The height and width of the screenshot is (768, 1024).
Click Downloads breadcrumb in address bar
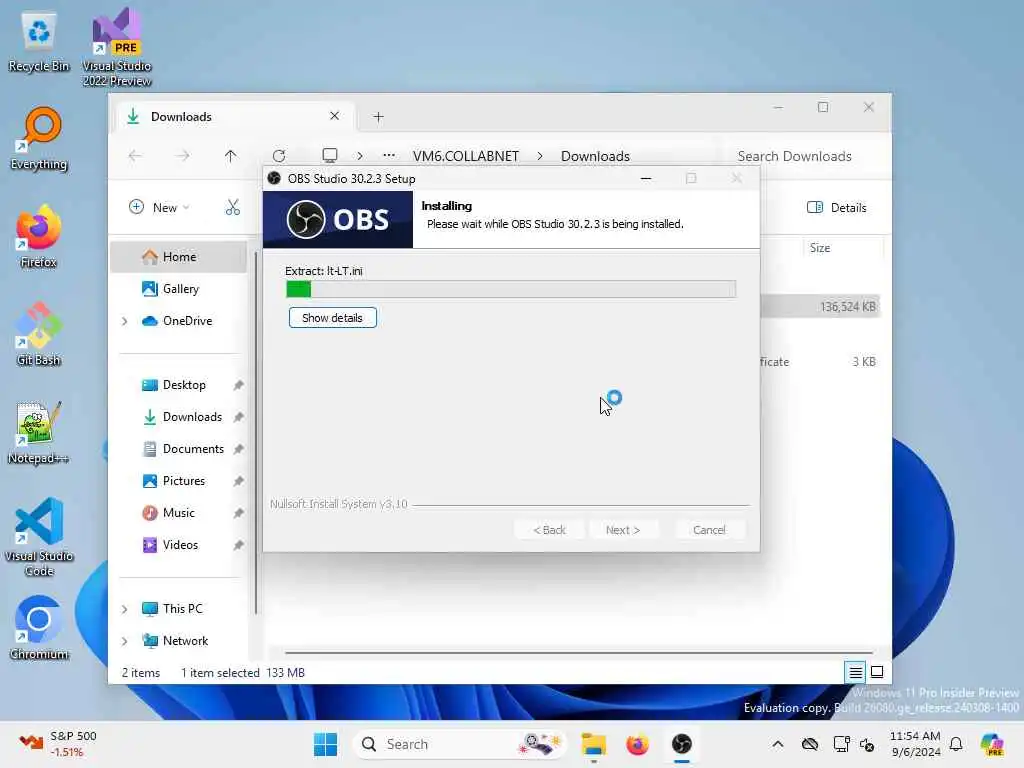[595, 156]
